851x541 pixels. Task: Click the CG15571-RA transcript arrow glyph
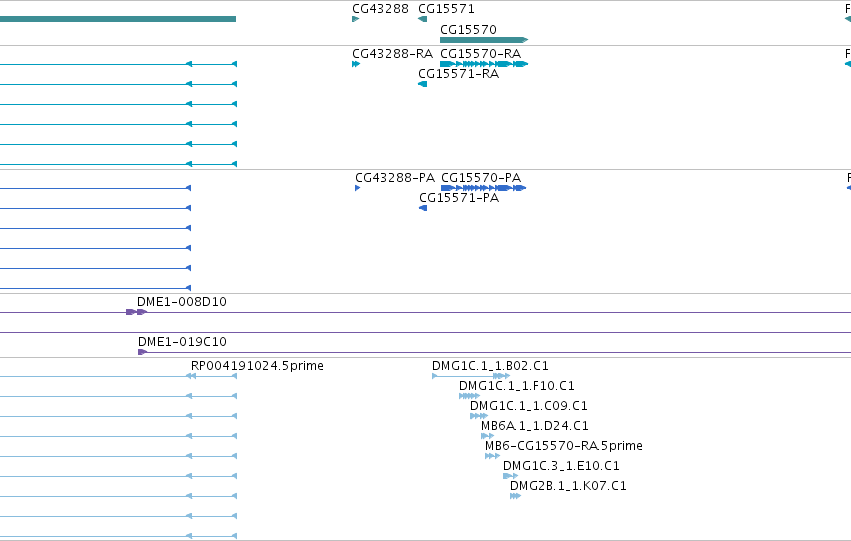pos(422,84)
